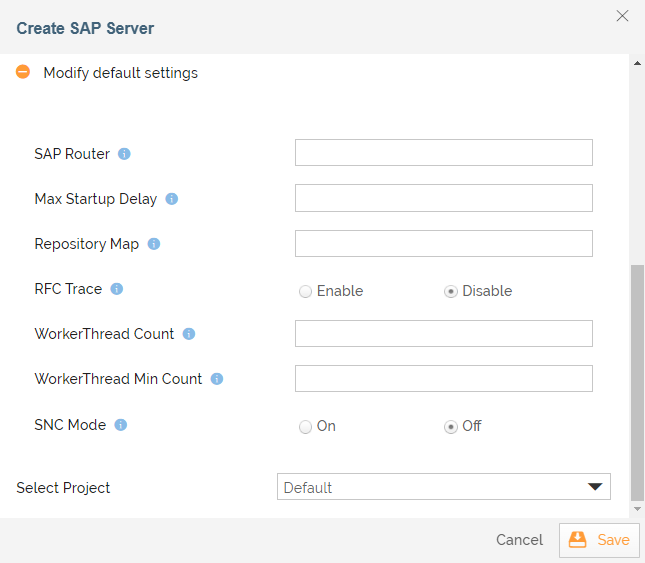Click the scrollbar up arrow
The width and height of the screenshot is (645, 563).
click(x=638, y=63)
